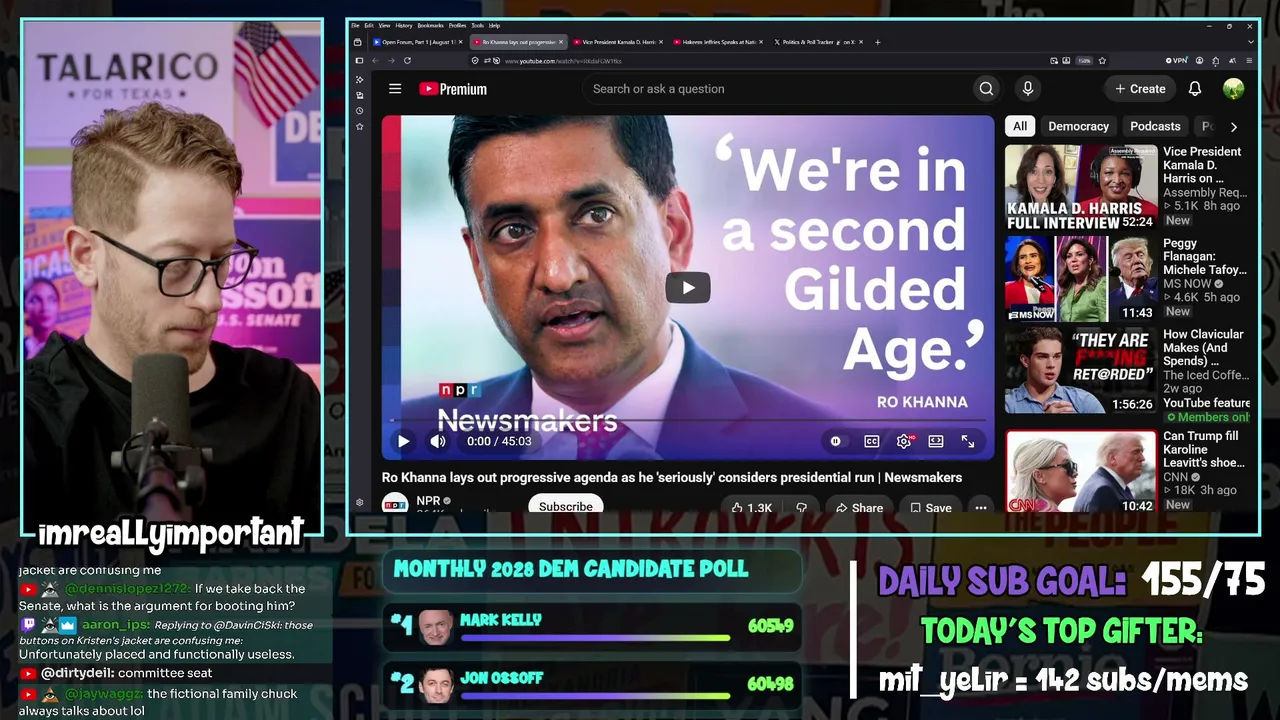
Task: Open the How Clavicular Makes video thumbnail
Action: pos(1080,370)
